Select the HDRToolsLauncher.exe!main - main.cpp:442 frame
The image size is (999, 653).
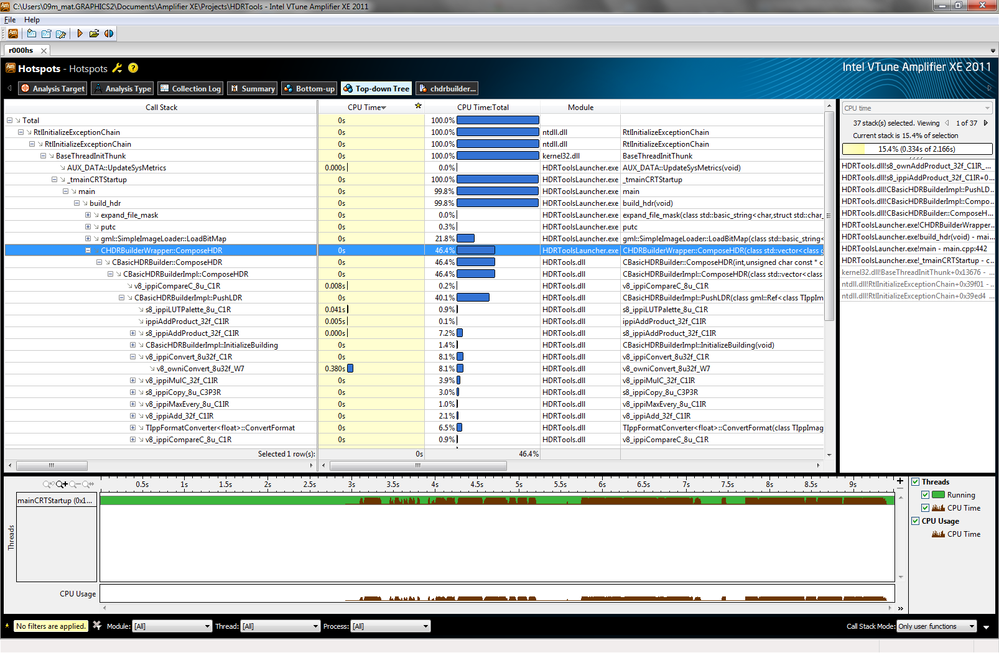tap(917, 248)
